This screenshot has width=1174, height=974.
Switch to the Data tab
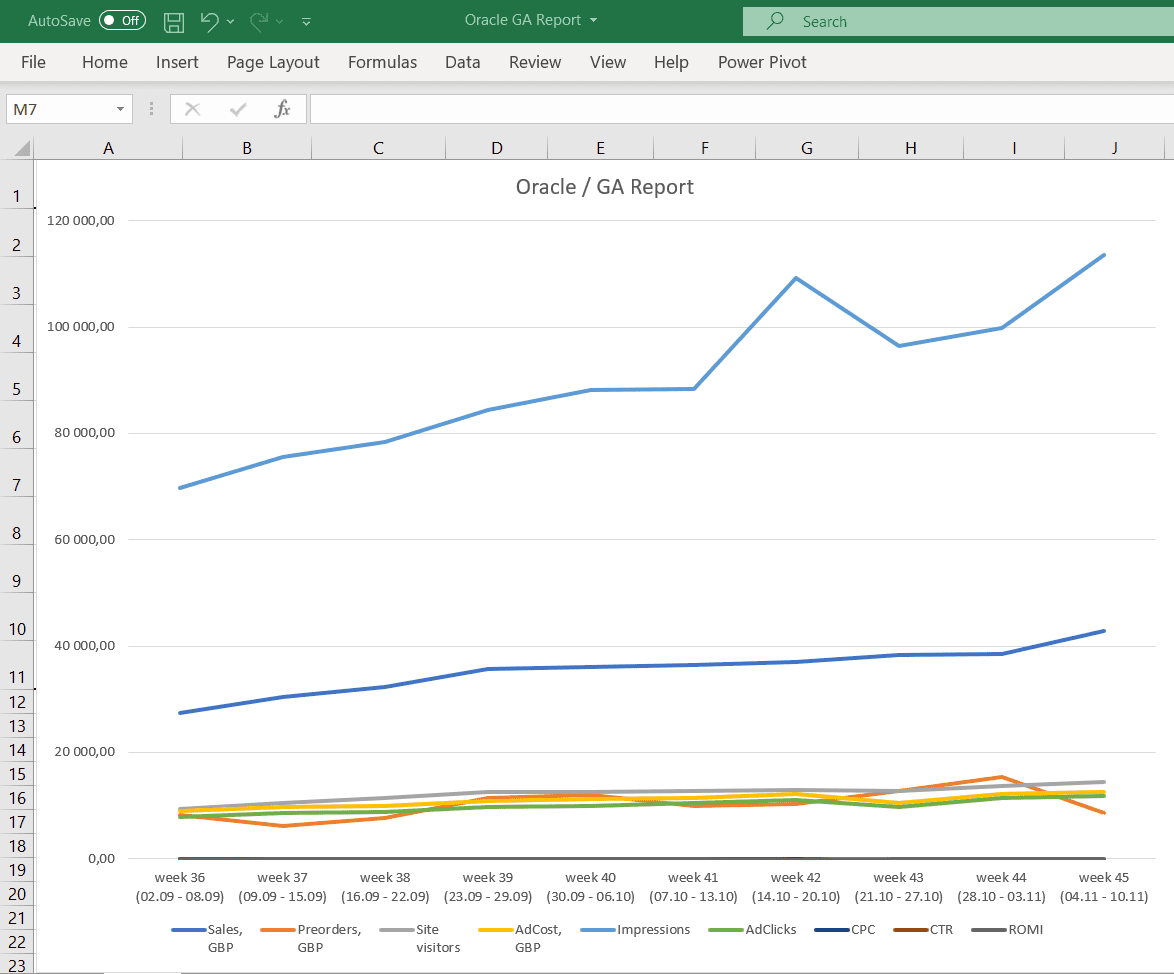[463, 62]
